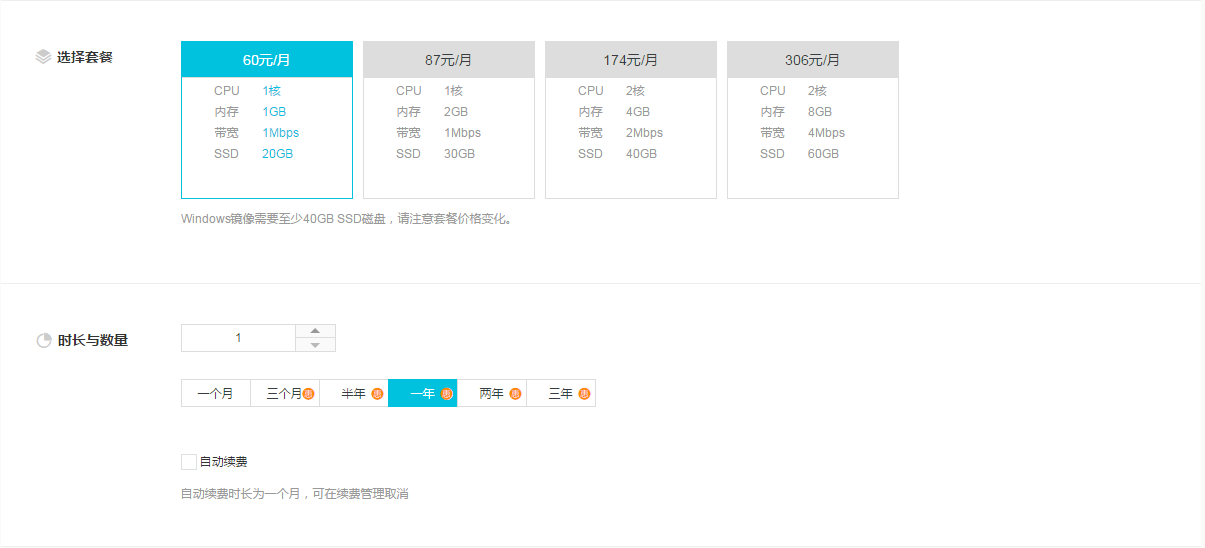Select the 87元/月 package card
Viewport: 1205px width, 548px height.
(449, 120)
